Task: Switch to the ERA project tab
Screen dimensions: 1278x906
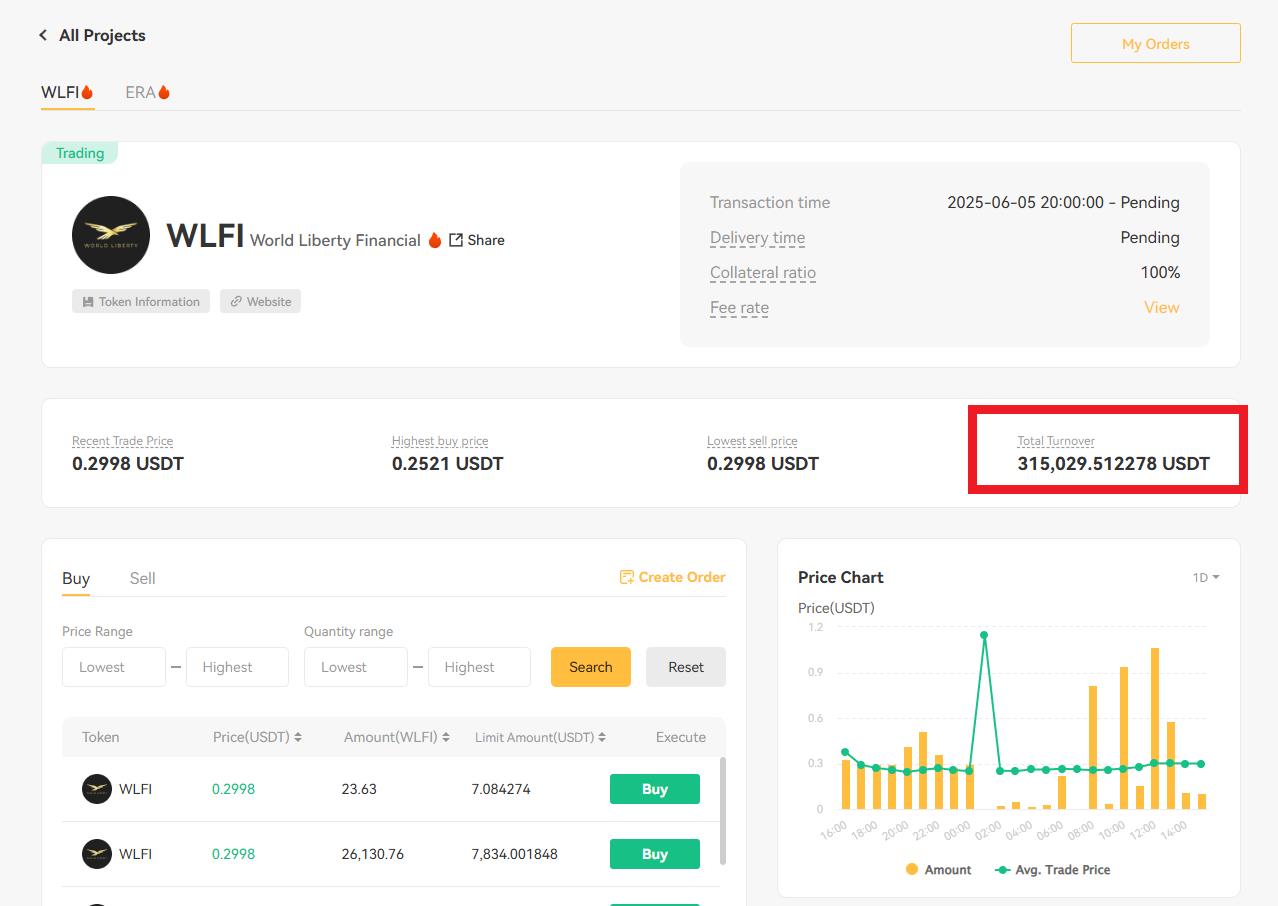Action: coord(147,92)
